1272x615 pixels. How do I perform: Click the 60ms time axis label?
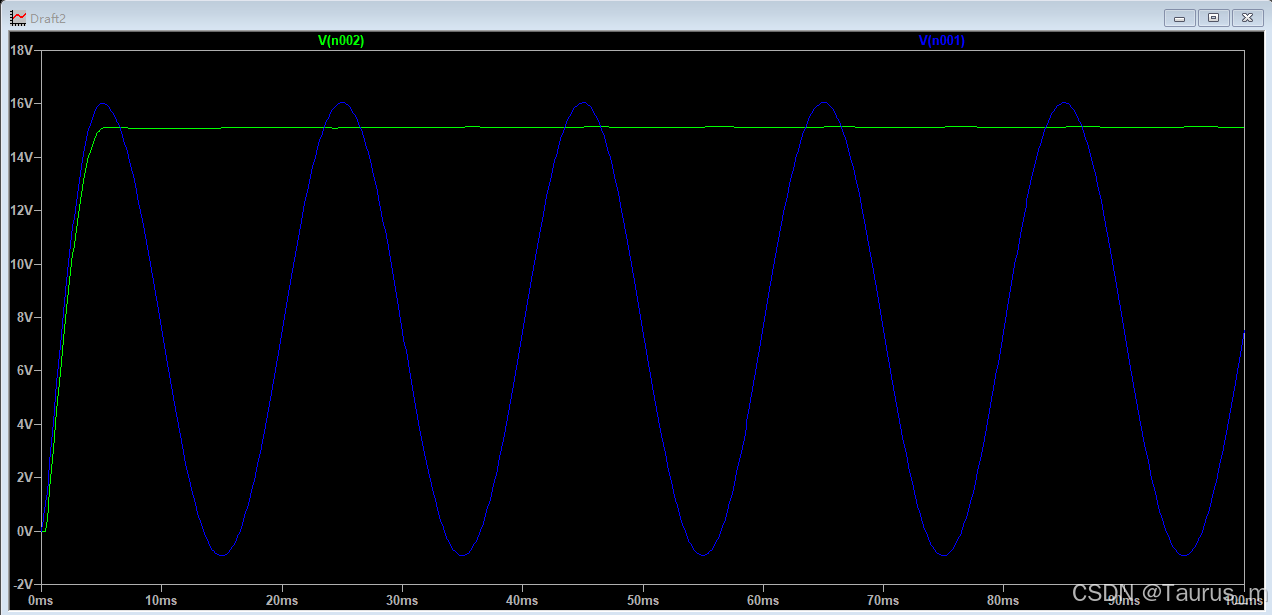763,601
